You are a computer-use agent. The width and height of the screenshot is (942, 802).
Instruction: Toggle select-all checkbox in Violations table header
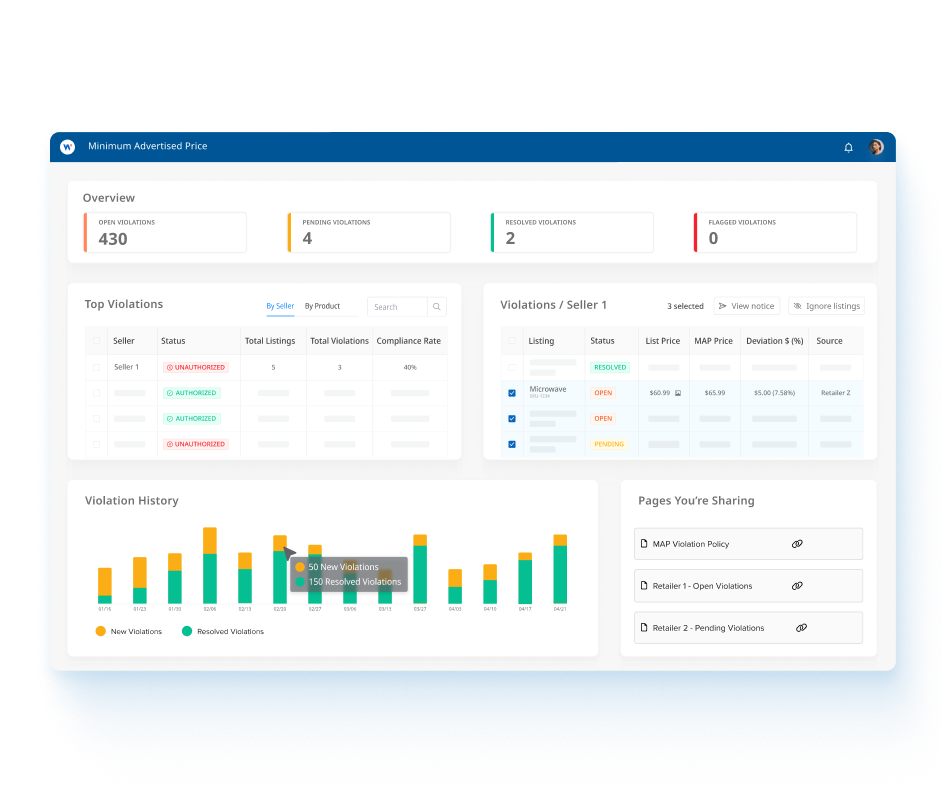[512, 341]
